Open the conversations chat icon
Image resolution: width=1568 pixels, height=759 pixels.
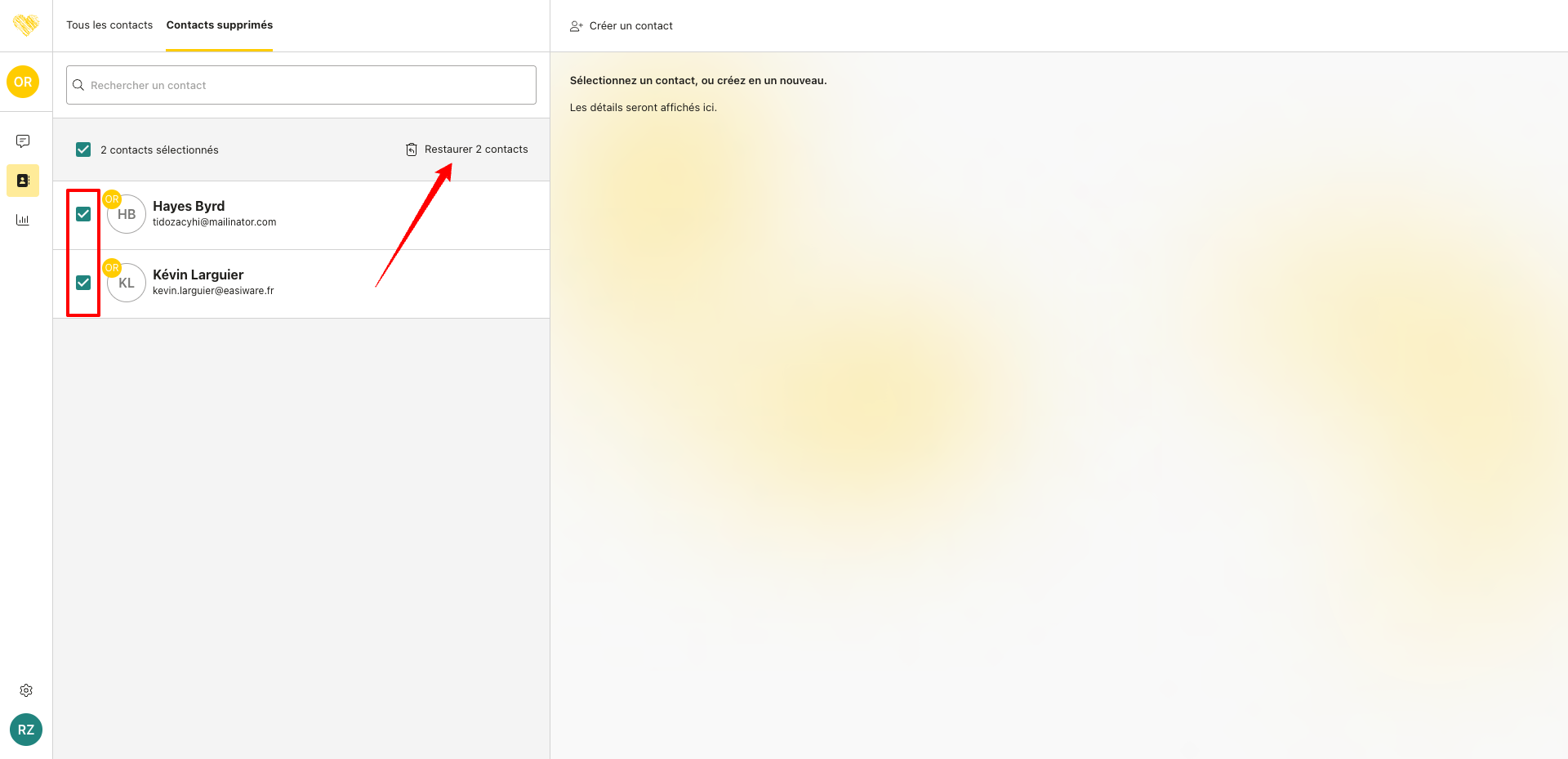pos(23,141)
